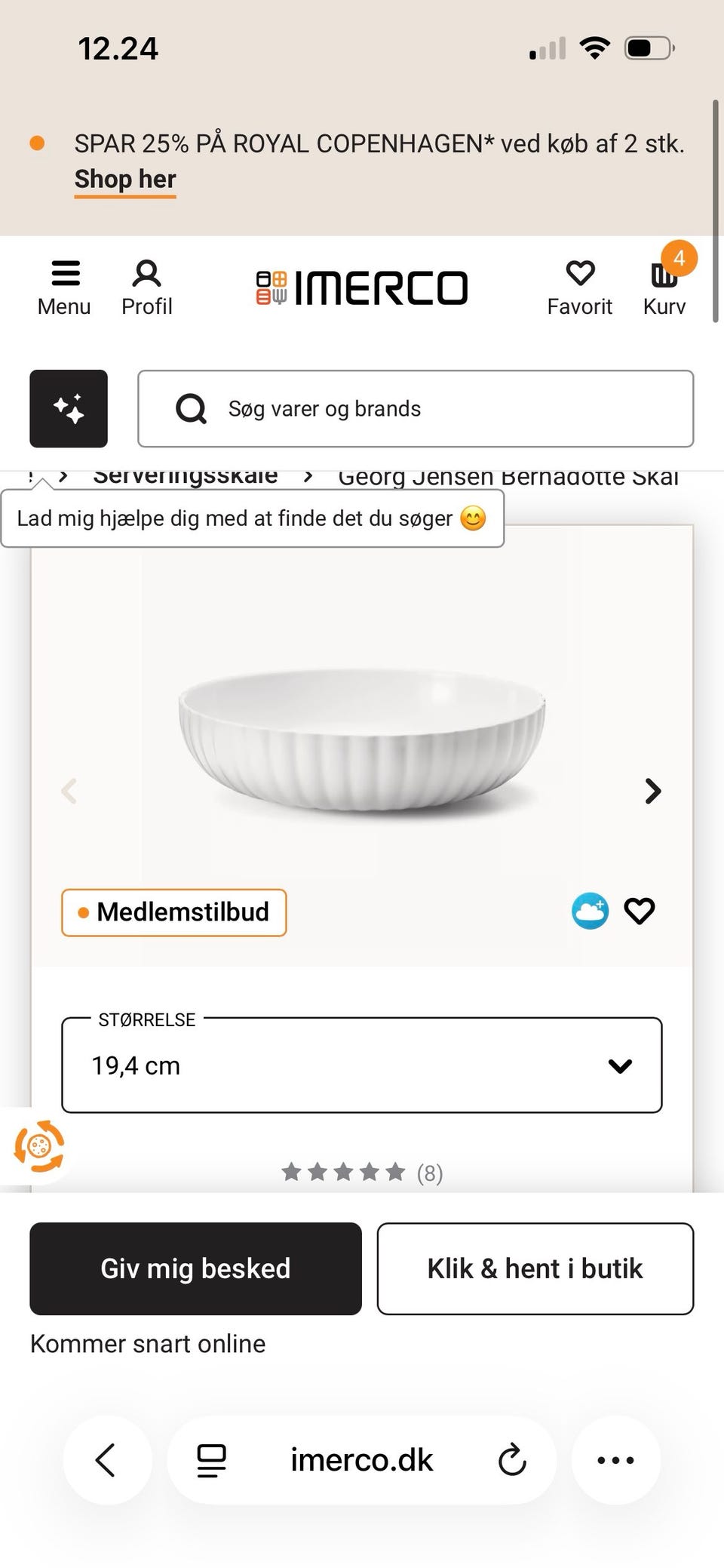Open the Kurv shopping cart
724x1568 pixels.
pos(663,285)
